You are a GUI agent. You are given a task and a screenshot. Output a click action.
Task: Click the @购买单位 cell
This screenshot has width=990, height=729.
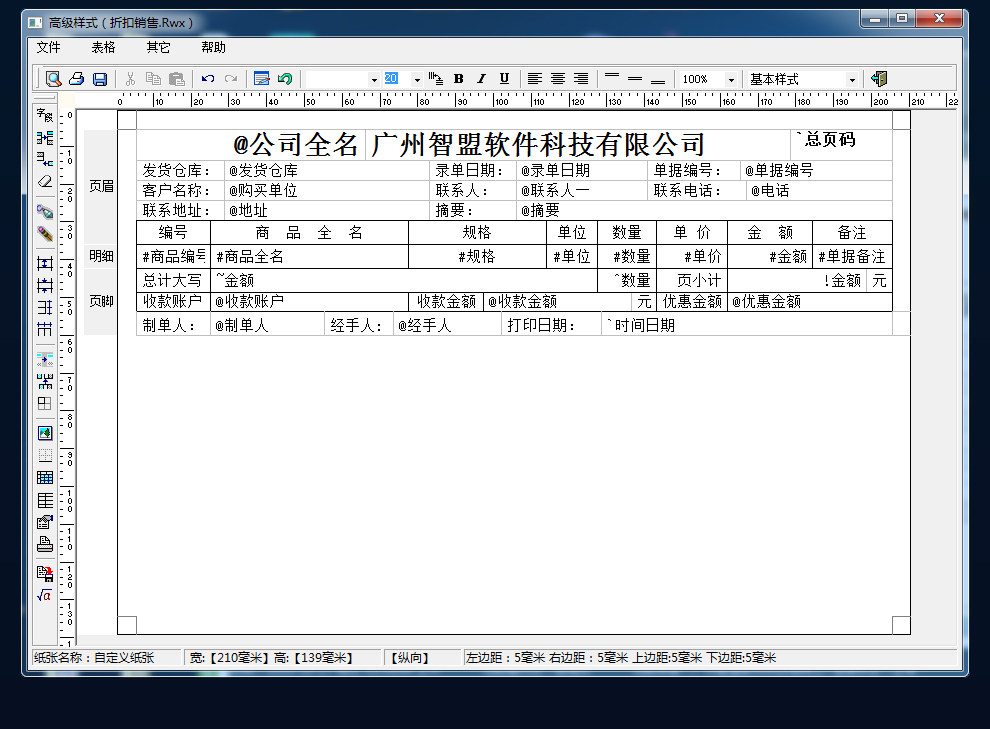326,191
